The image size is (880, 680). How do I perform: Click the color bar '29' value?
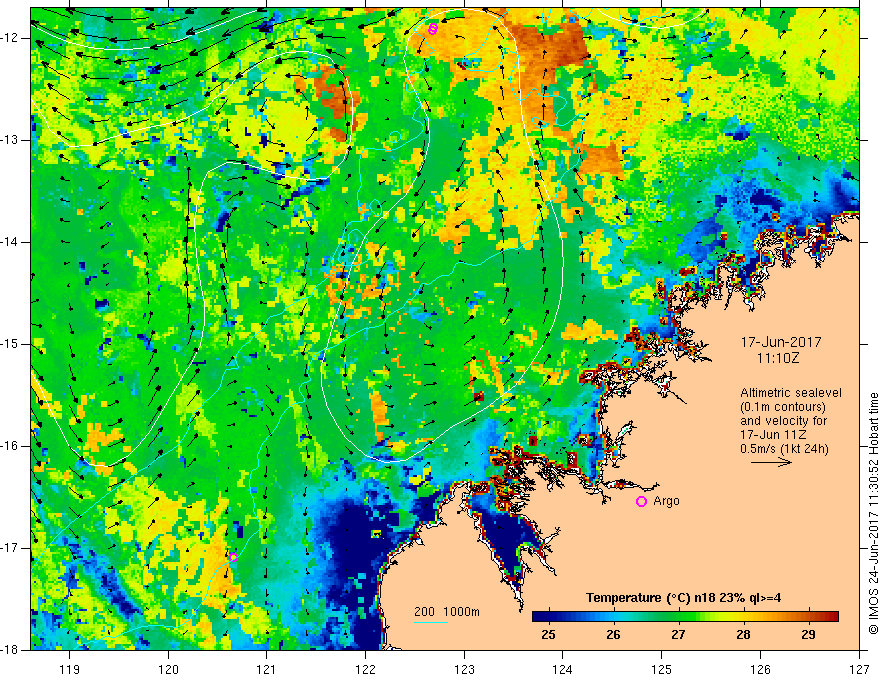point(808,635)
